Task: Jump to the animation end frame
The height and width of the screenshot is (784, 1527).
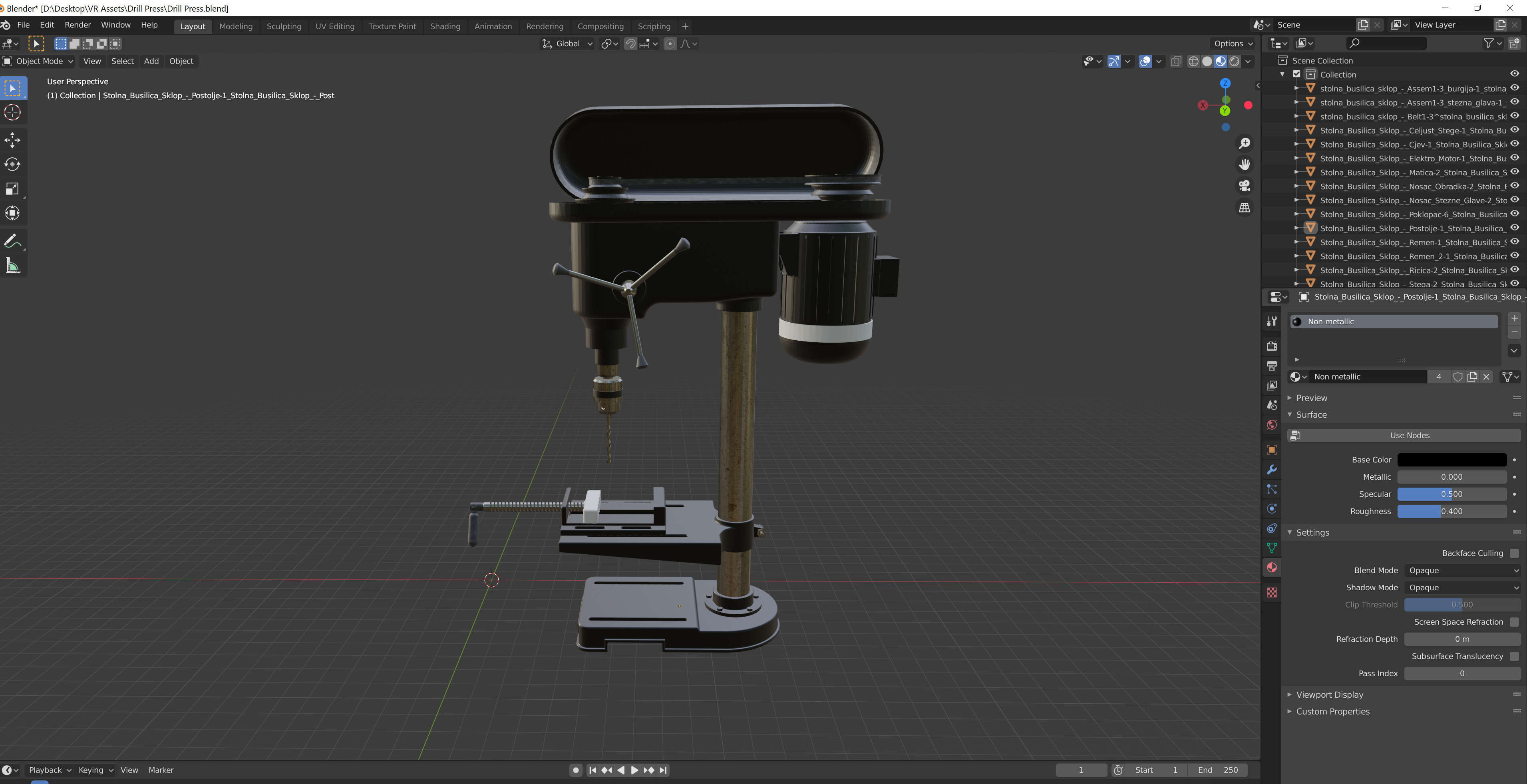Action: 663,770
